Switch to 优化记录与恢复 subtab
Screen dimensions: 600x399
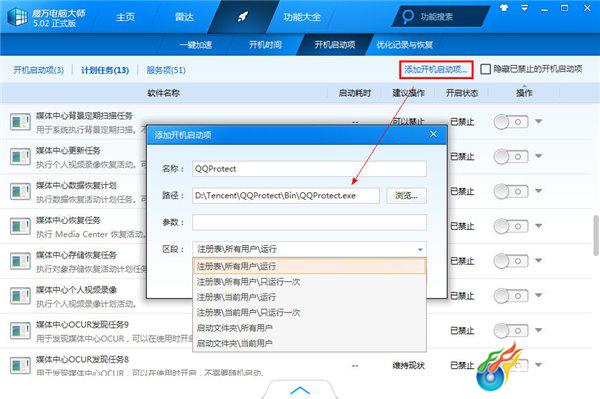tap(404, 45)
